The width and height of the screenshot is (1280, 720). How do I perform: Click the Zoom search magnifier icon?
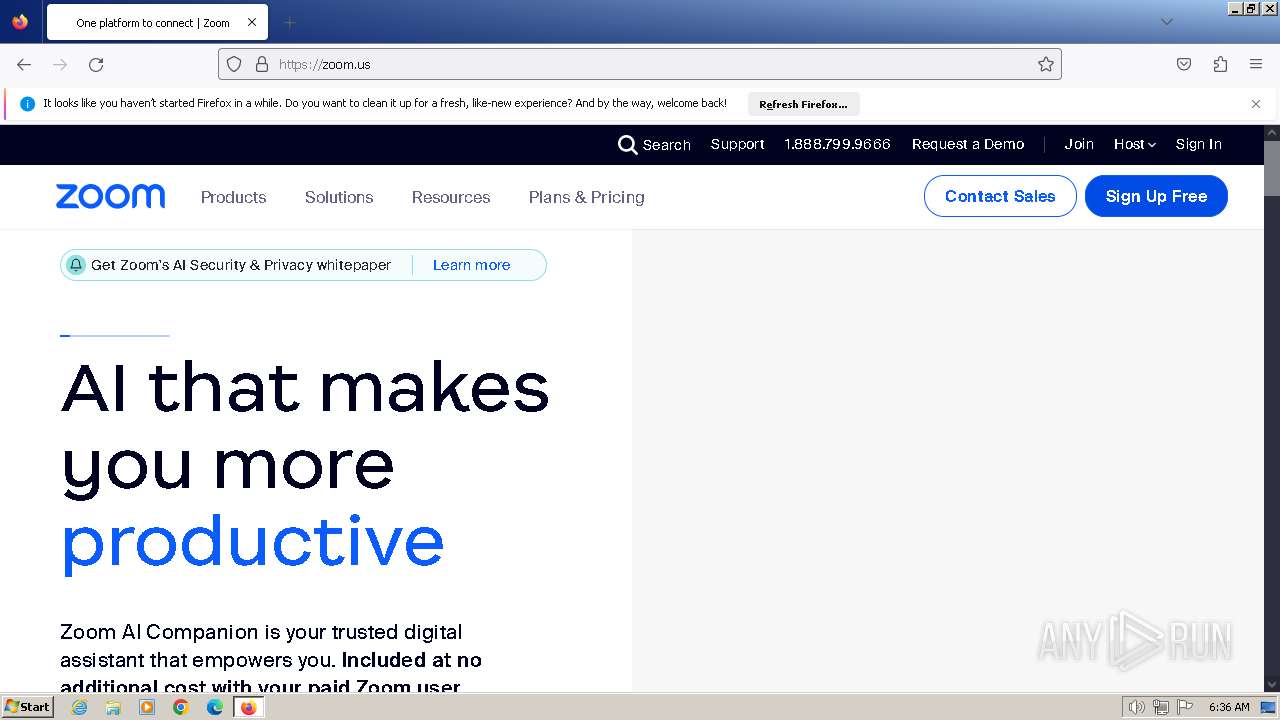[628, 145]
